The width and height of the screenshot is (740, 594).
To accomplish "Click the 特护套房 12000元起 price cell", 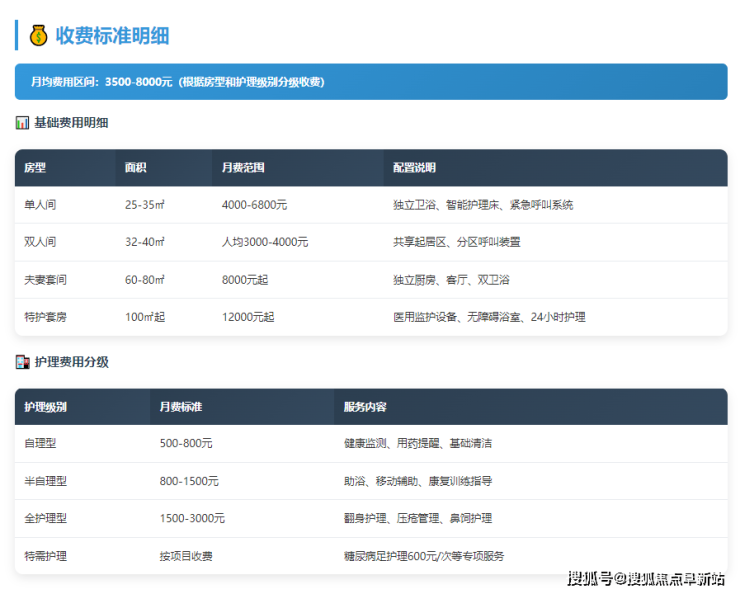I will click(247, 317).
